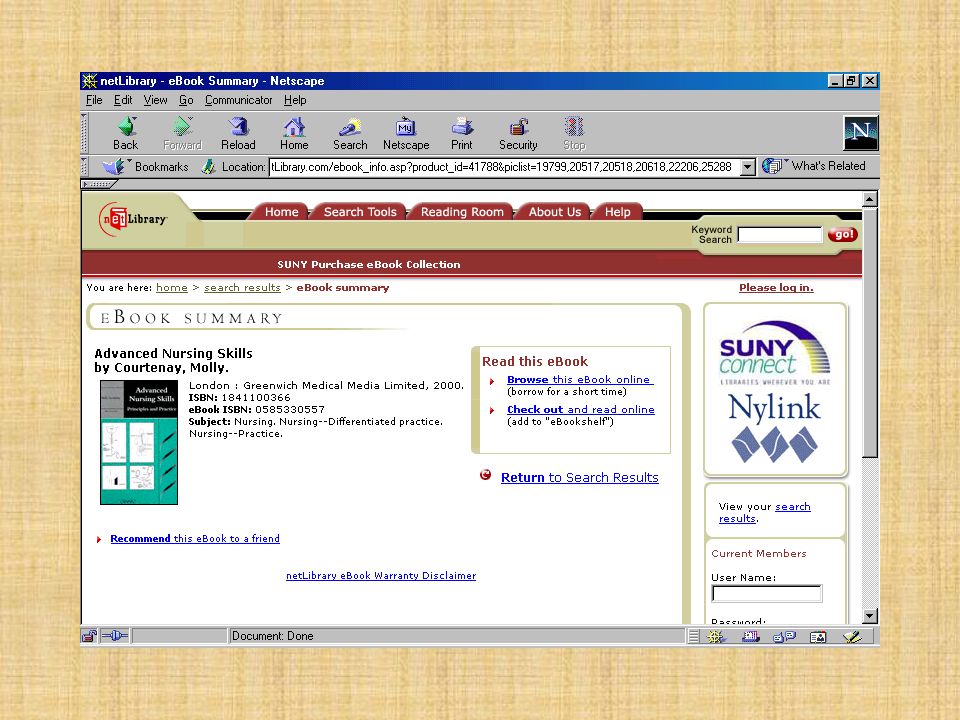Click the What's Related icon
This screenshot has width=960, height=720.
tap(772, 166)
